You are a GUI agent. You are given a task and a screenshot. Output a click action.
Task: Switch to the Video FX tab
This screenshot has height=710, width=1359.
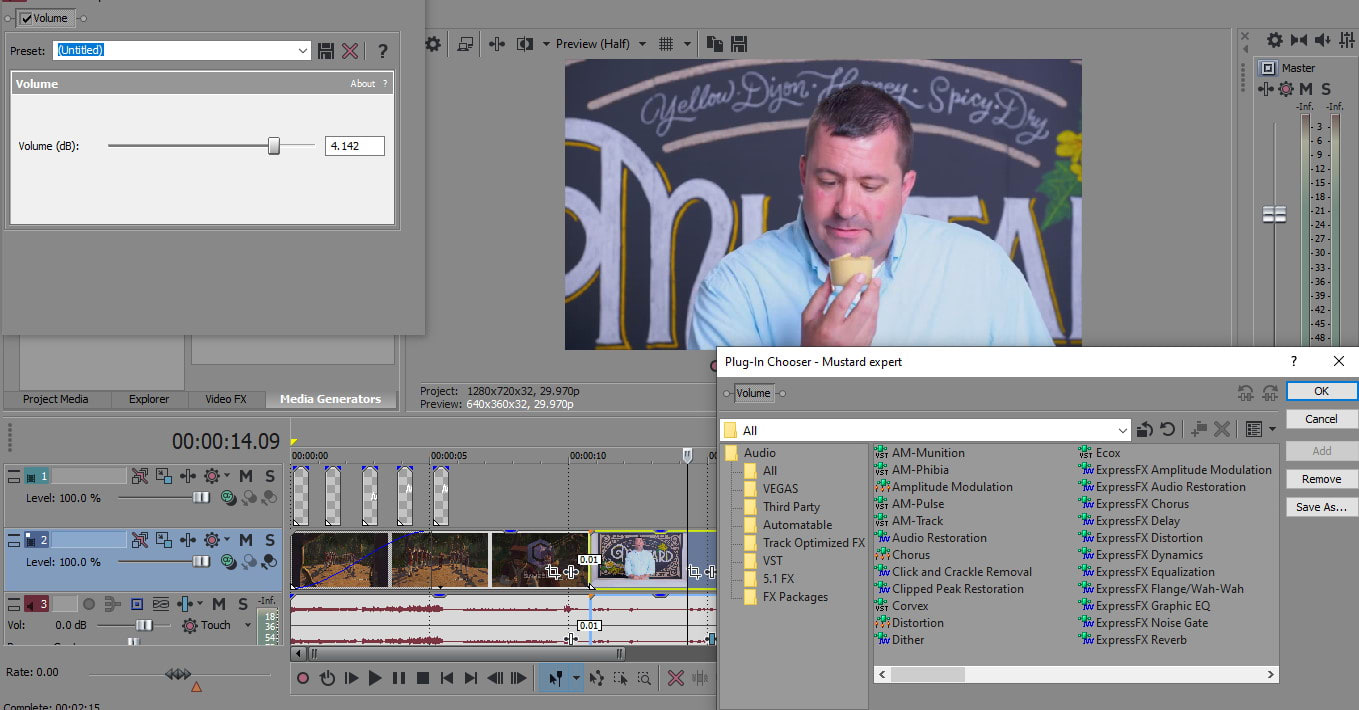[225, 399]
